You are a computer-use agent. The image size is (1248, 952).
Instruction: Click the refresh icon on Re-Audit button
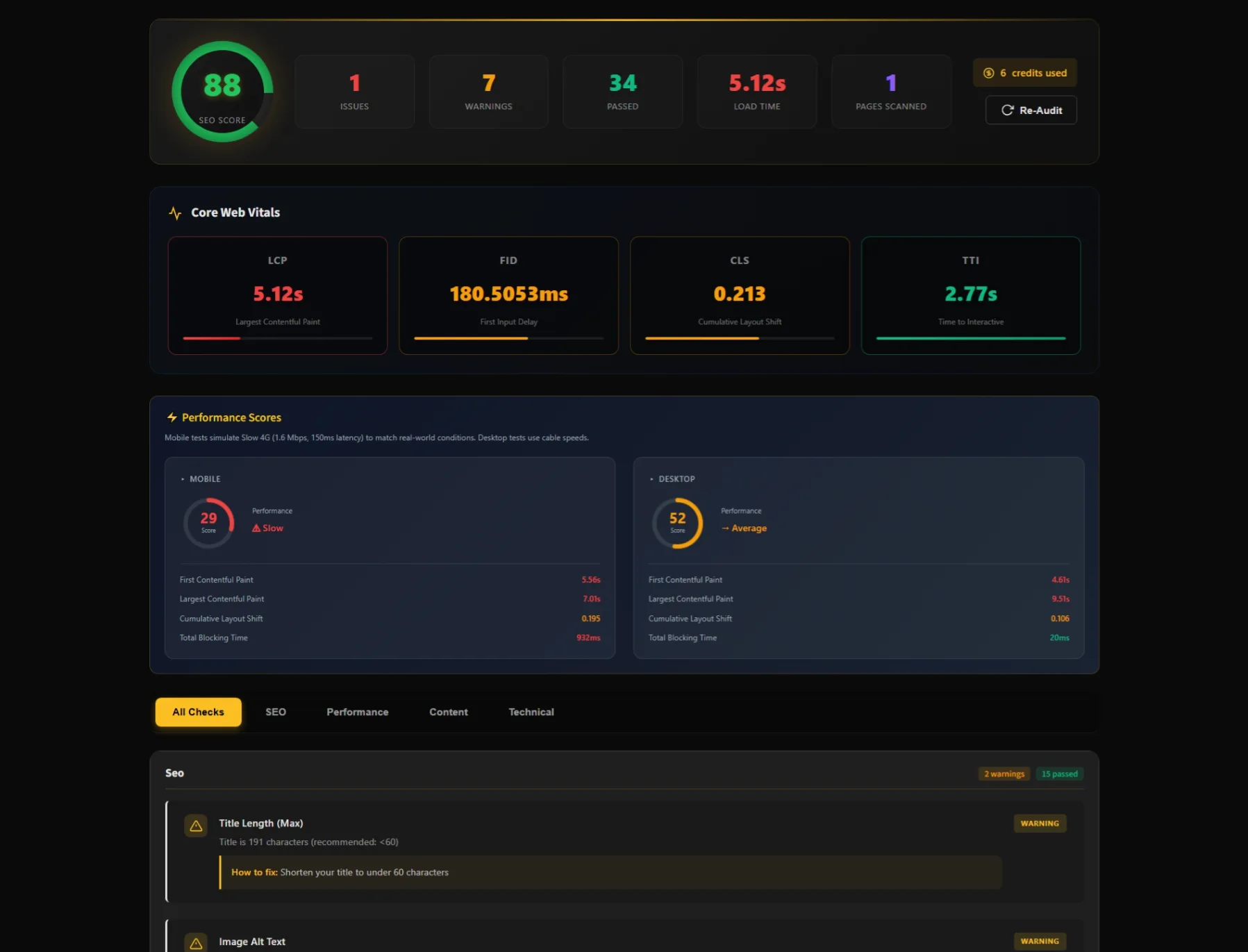1006,110
